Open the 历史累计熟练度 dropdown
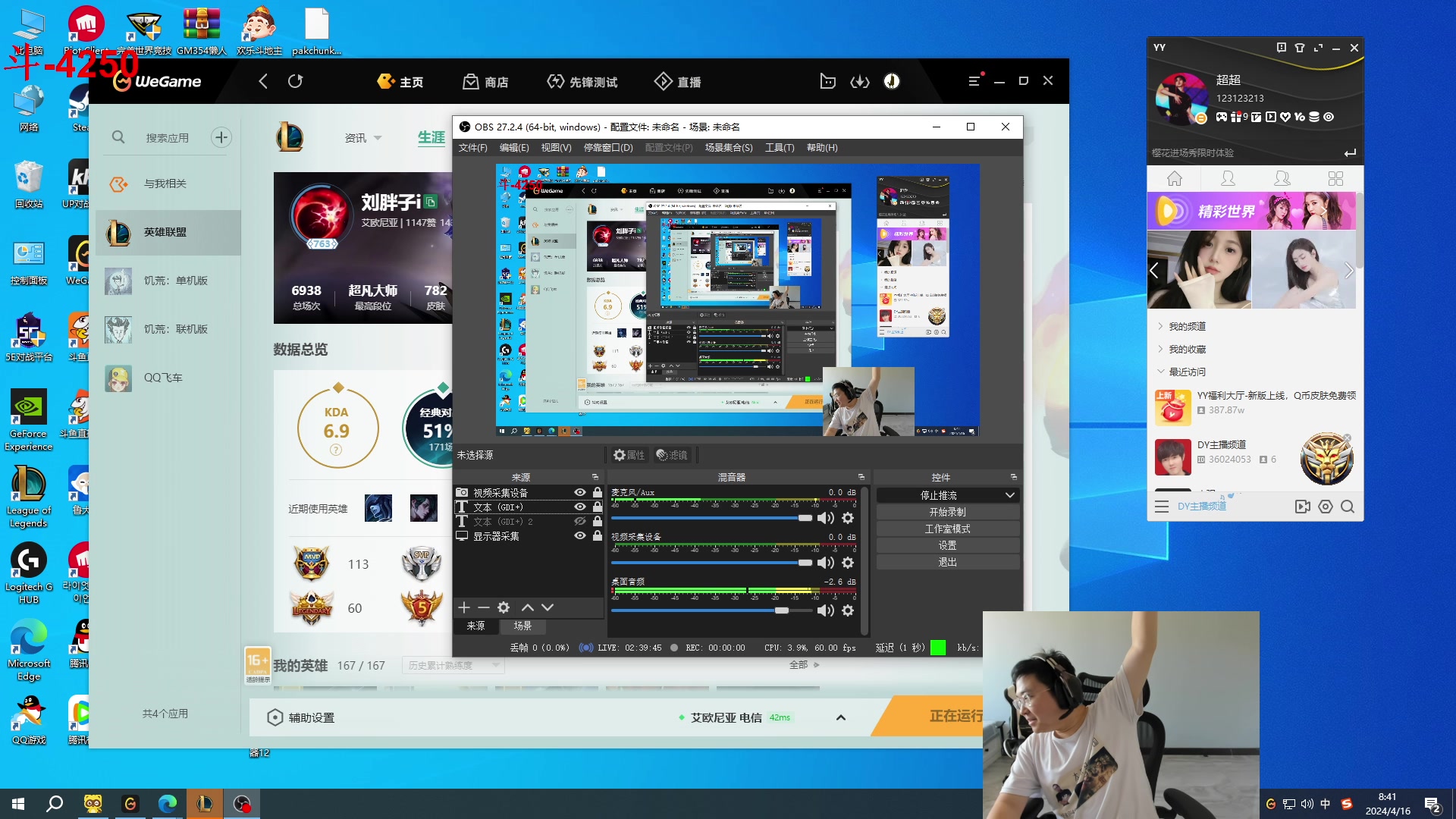The image size is (1456, 819). click(x=453, y=665)
